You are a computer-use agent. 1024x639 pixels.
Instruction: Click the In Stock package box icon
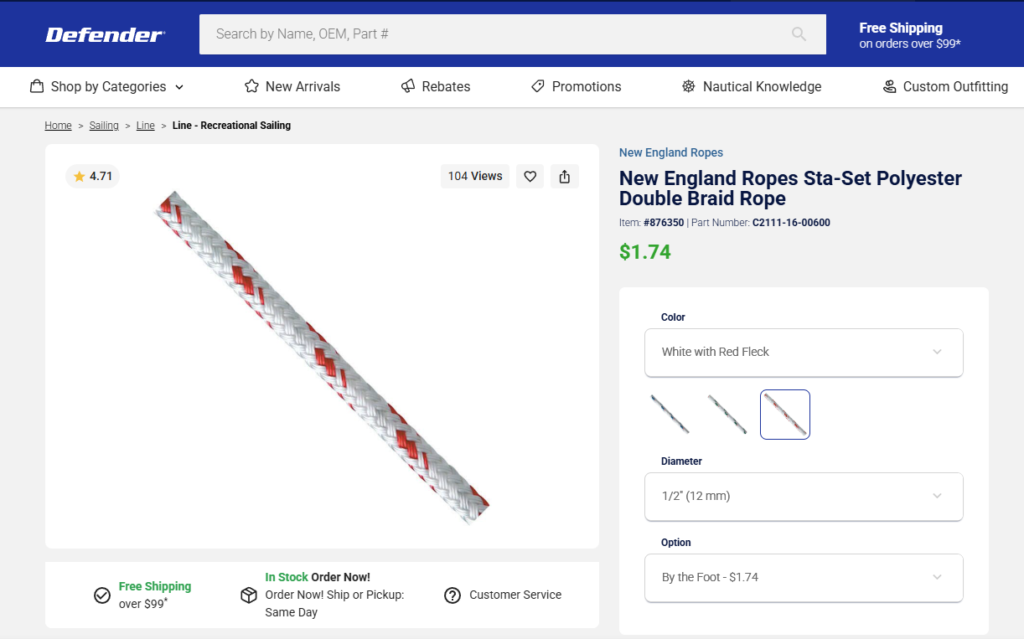point(249,595)
